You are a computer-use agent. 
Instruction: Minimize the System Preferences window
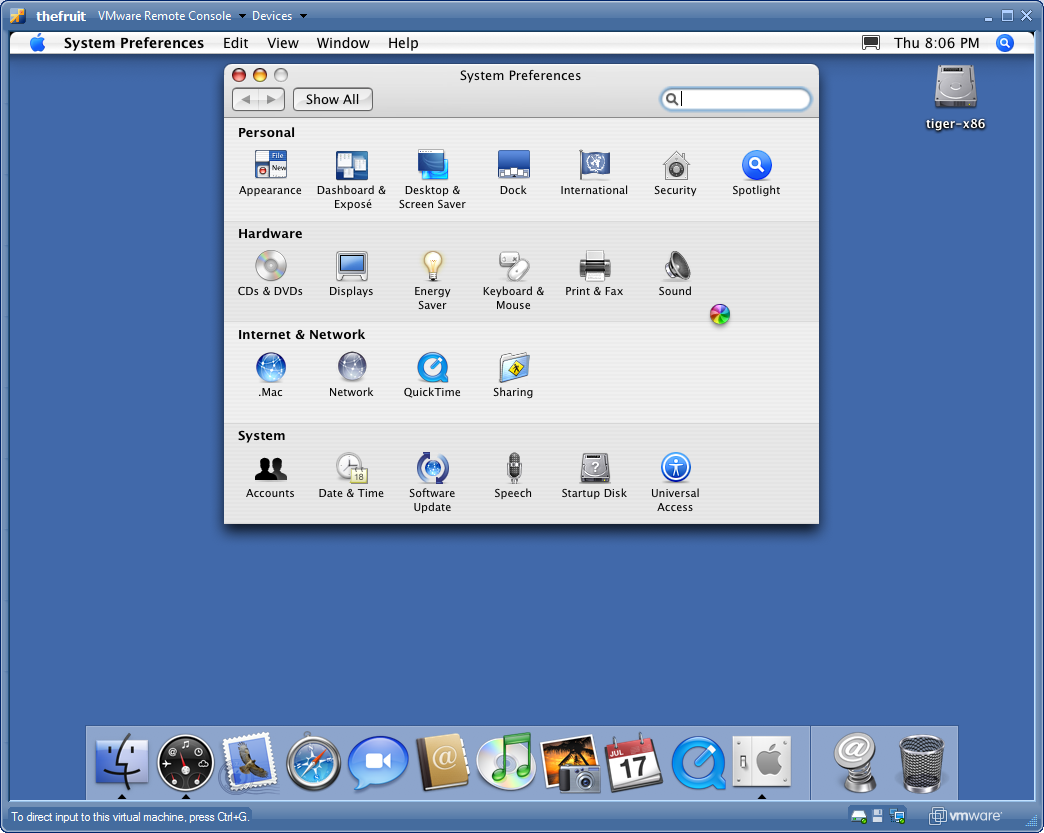[x=260, y=75]
